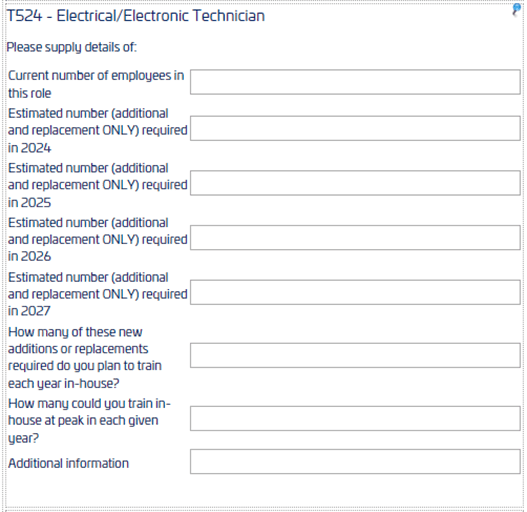Activate the 2026 estimated number field
The image size is (527, 512).
coord(355,238)
